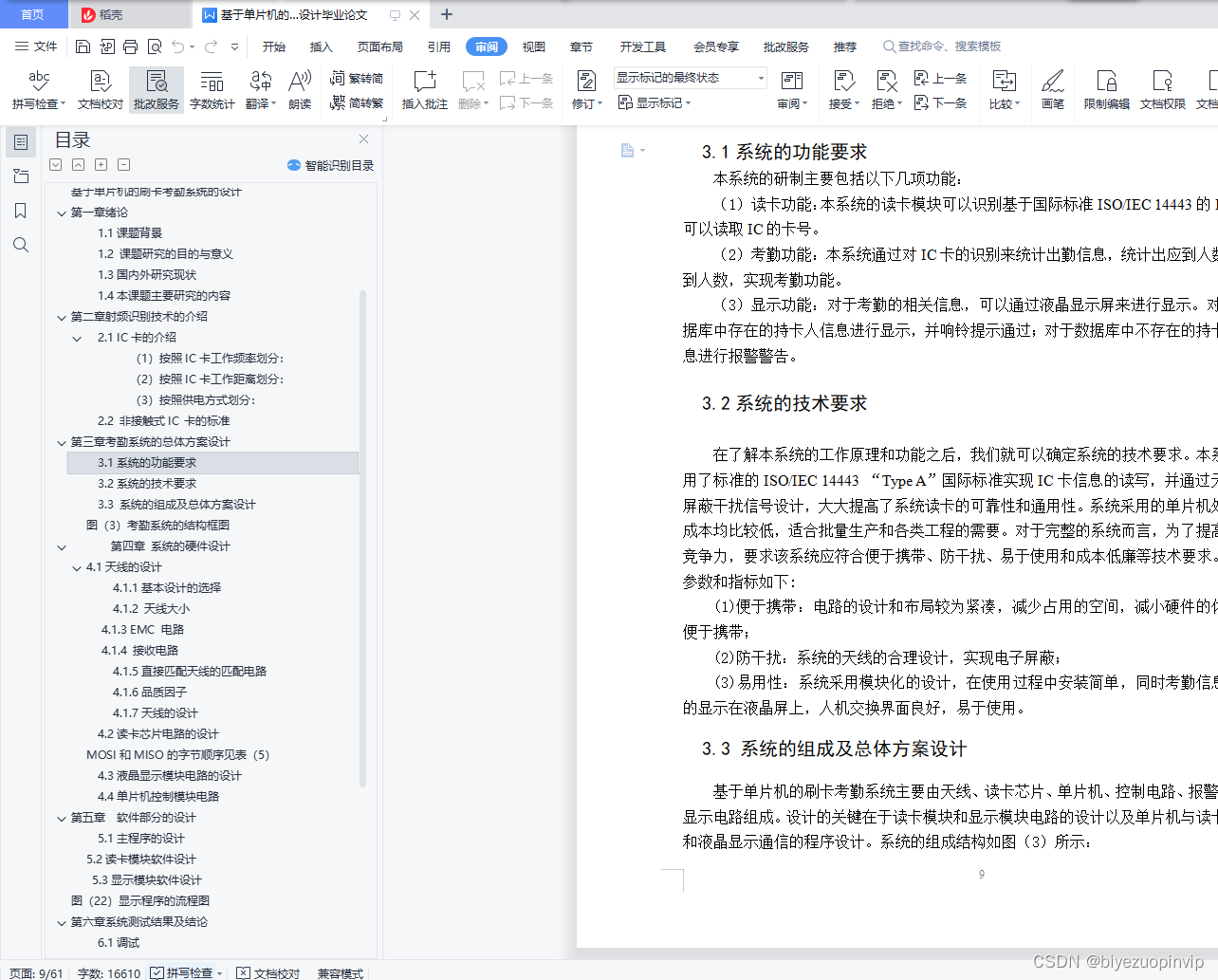Click the 批改服务 ribbon button

click(x=157, y=90)
